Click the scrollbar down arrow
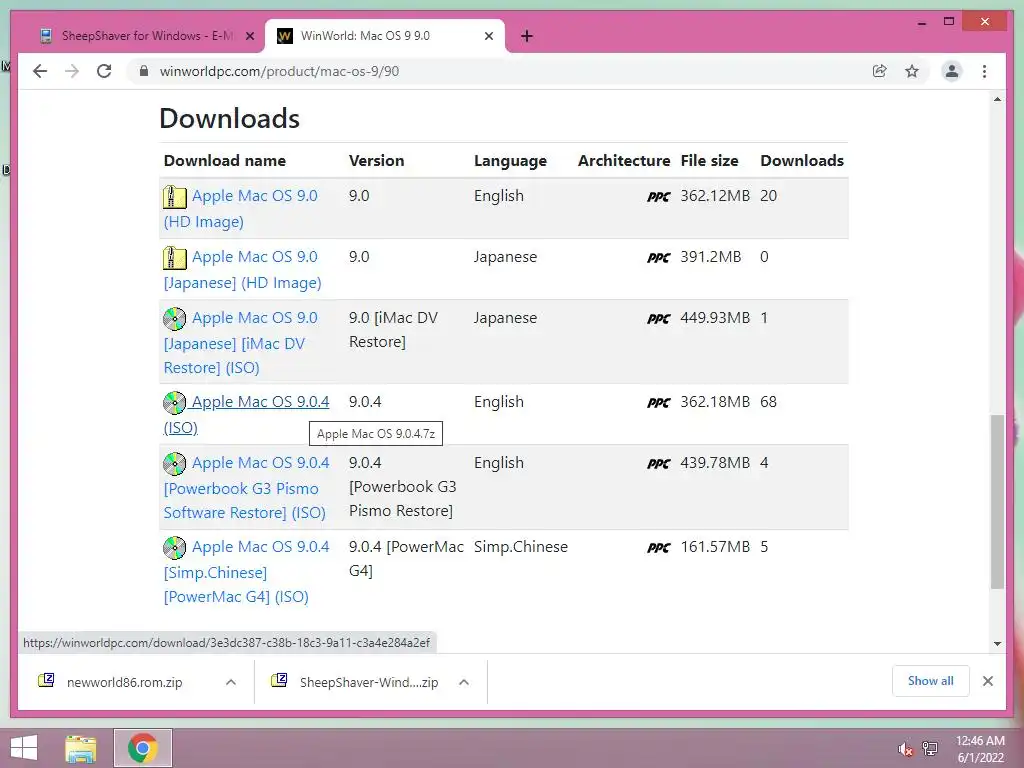 tap(997, 644)
